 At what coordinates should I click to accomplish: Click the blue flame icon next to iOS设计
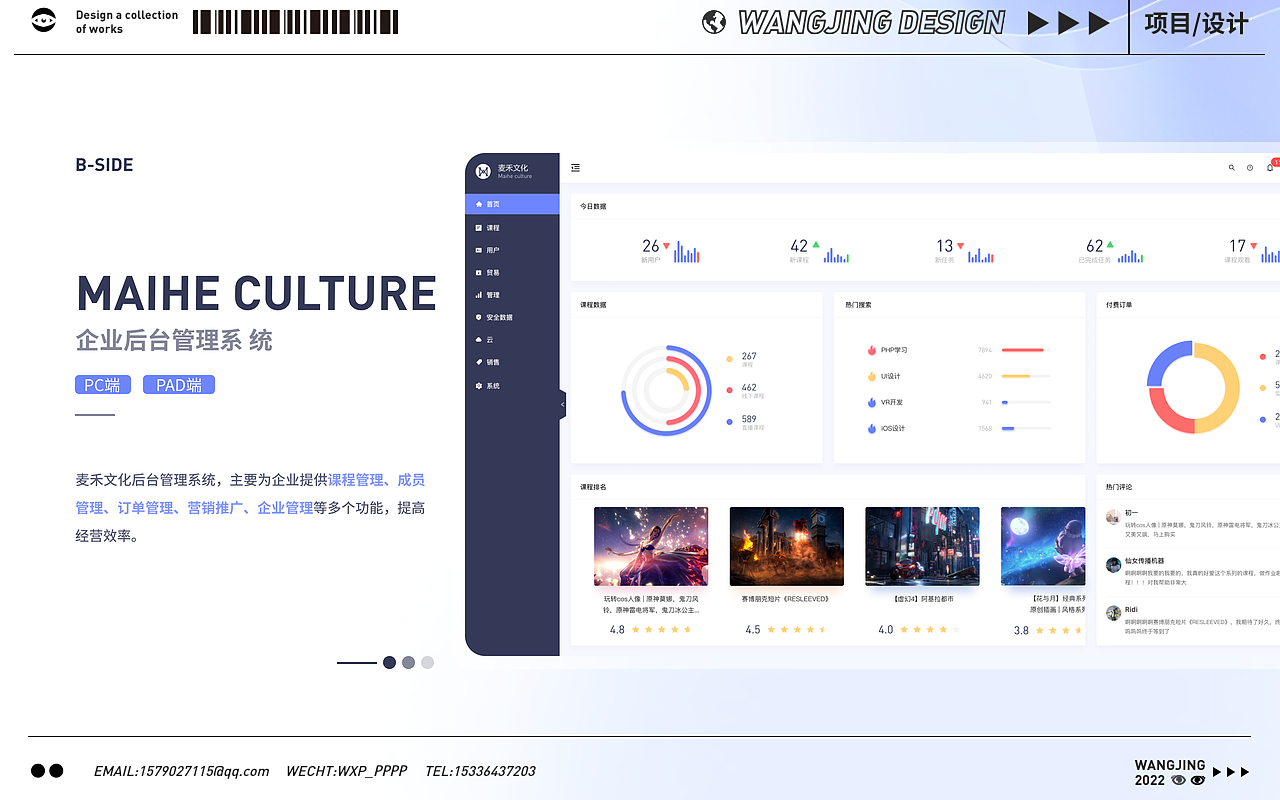click(872, 428)
